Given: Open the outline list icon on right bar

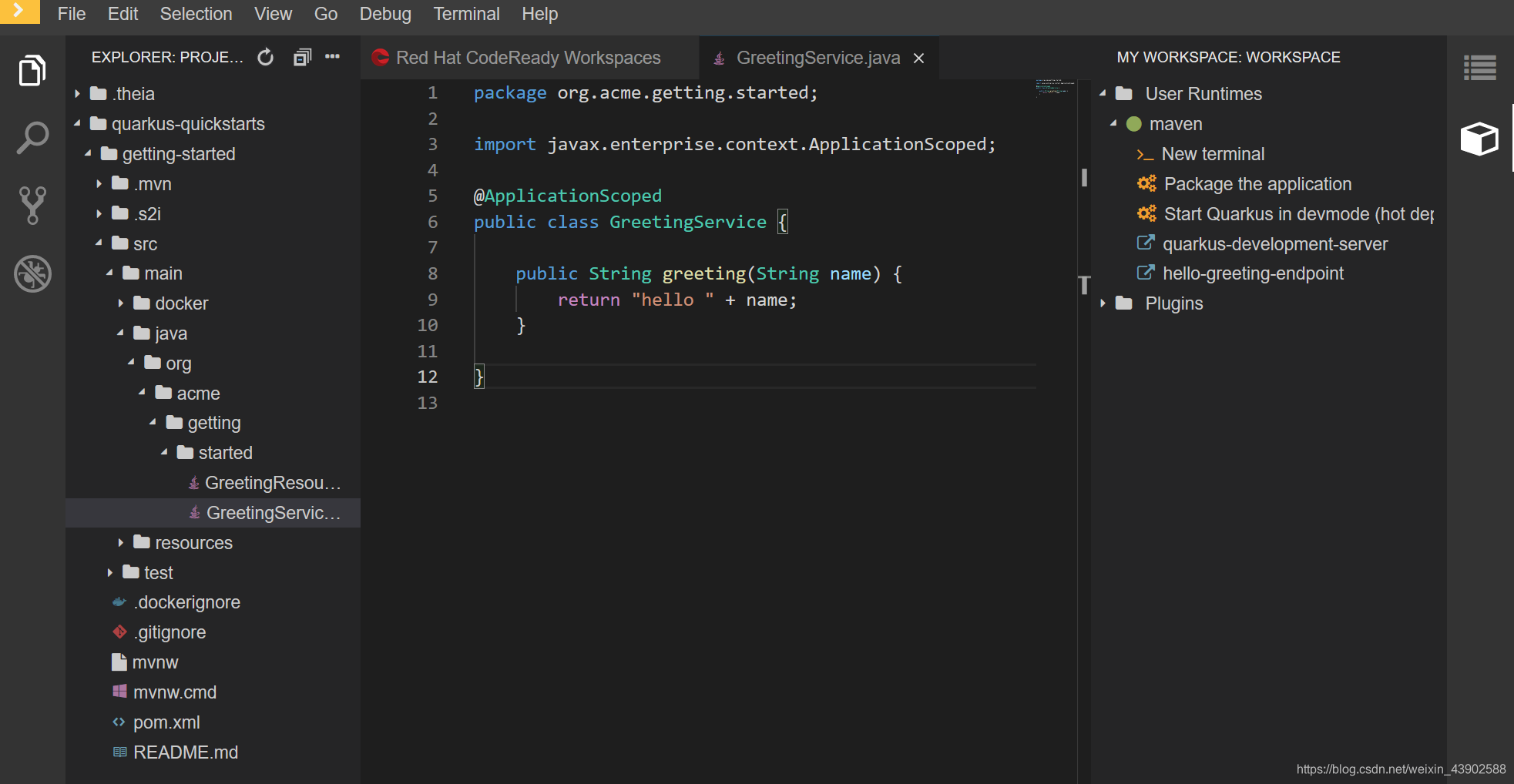Looking at the screenshot, I should (1479, 68).
